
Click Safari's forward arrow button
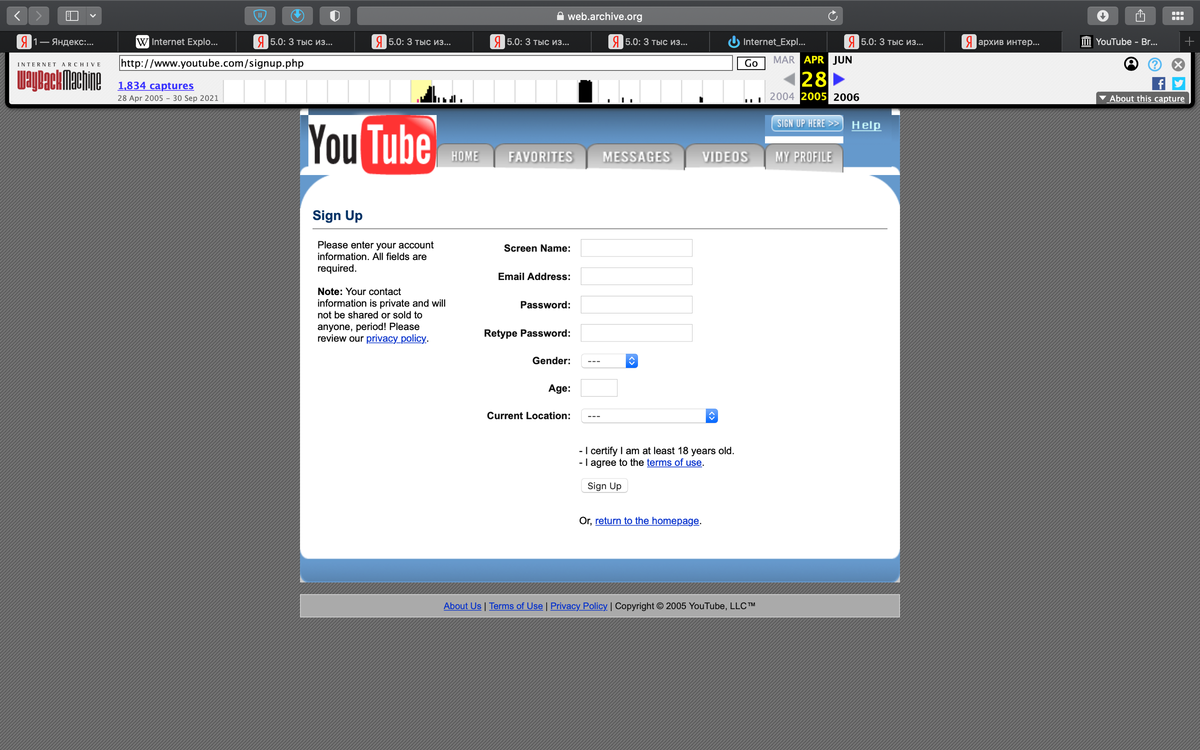(x=39, y=16)
